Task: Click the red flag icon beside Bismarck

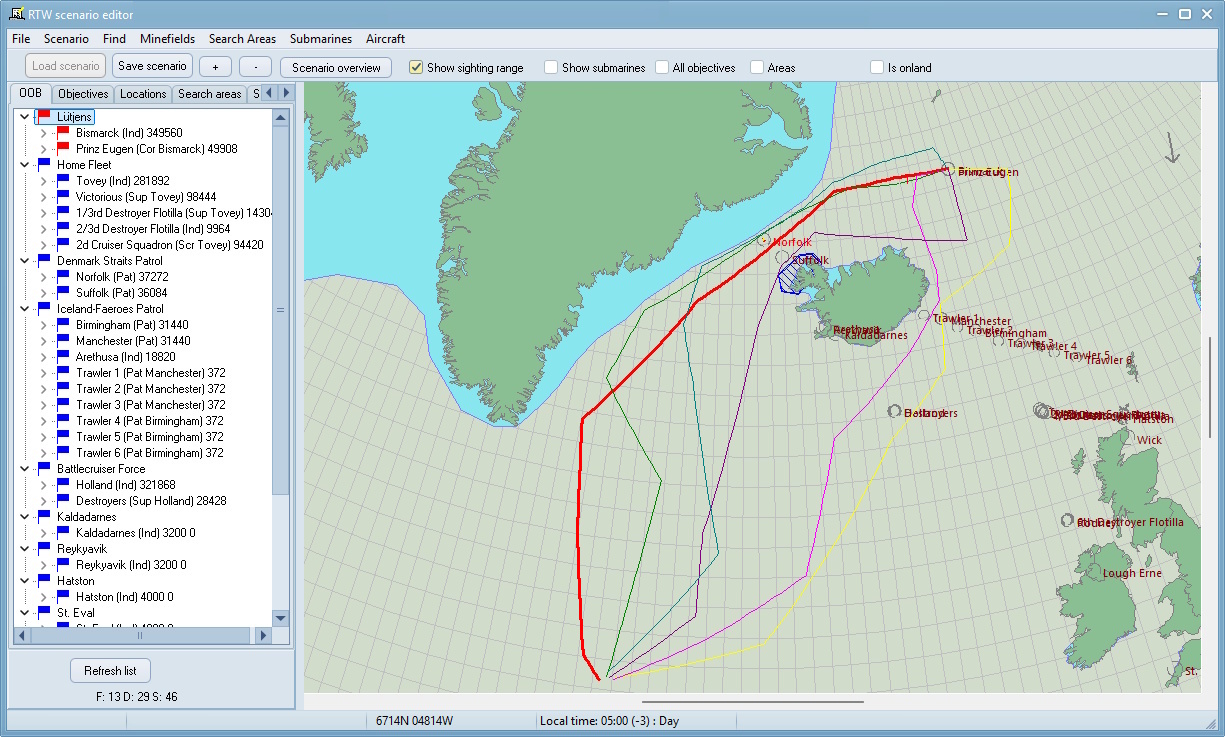Action: coord(63,132)
